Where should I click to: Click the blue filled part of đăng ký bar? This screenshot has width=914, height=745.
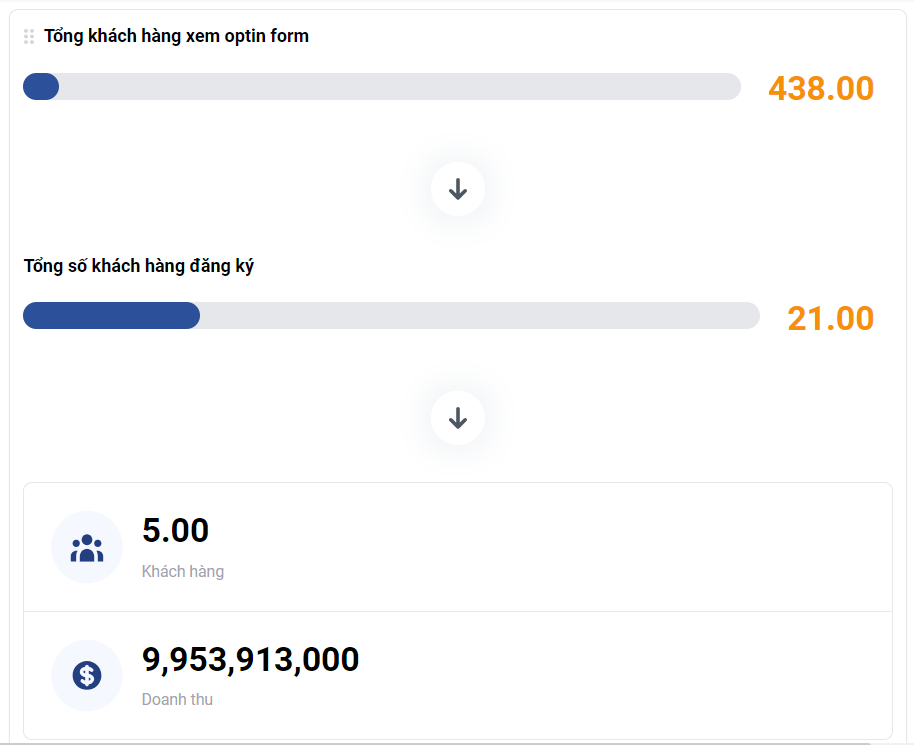pyautogui.click(x=111, y=316)
